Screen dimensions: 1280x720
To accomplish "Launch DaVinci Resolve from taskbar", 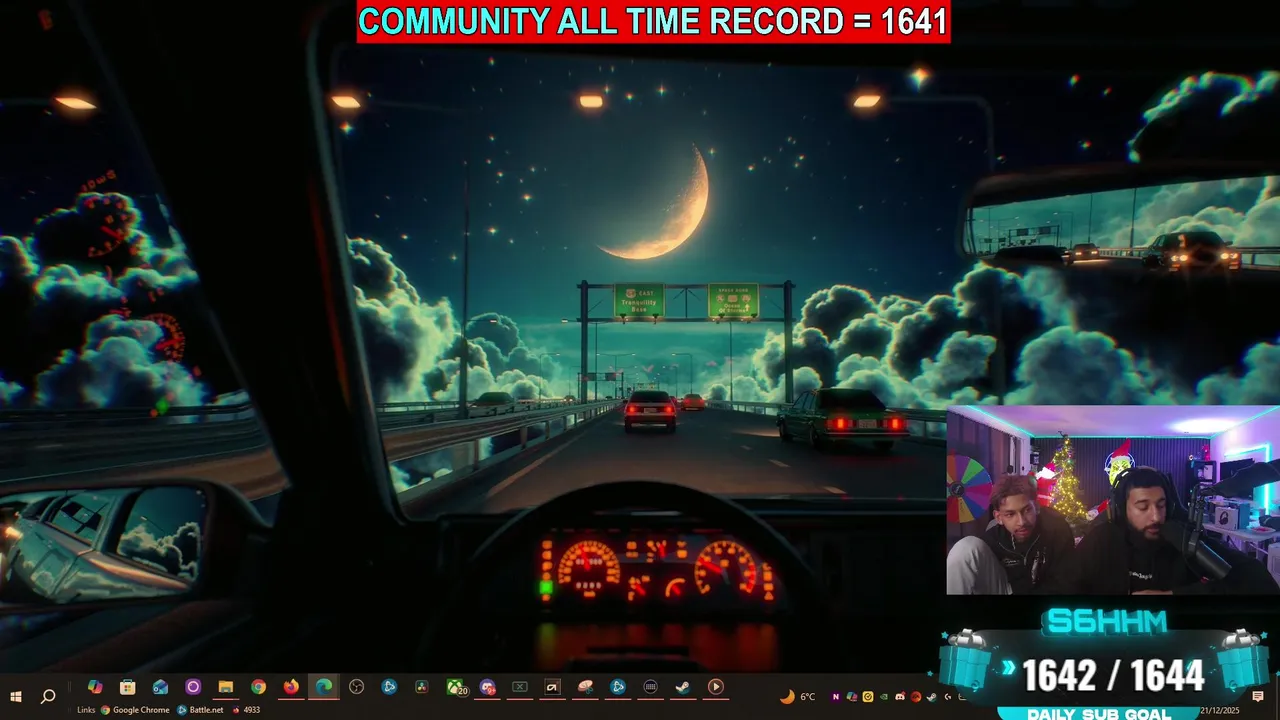I will (x=422, y=687).
